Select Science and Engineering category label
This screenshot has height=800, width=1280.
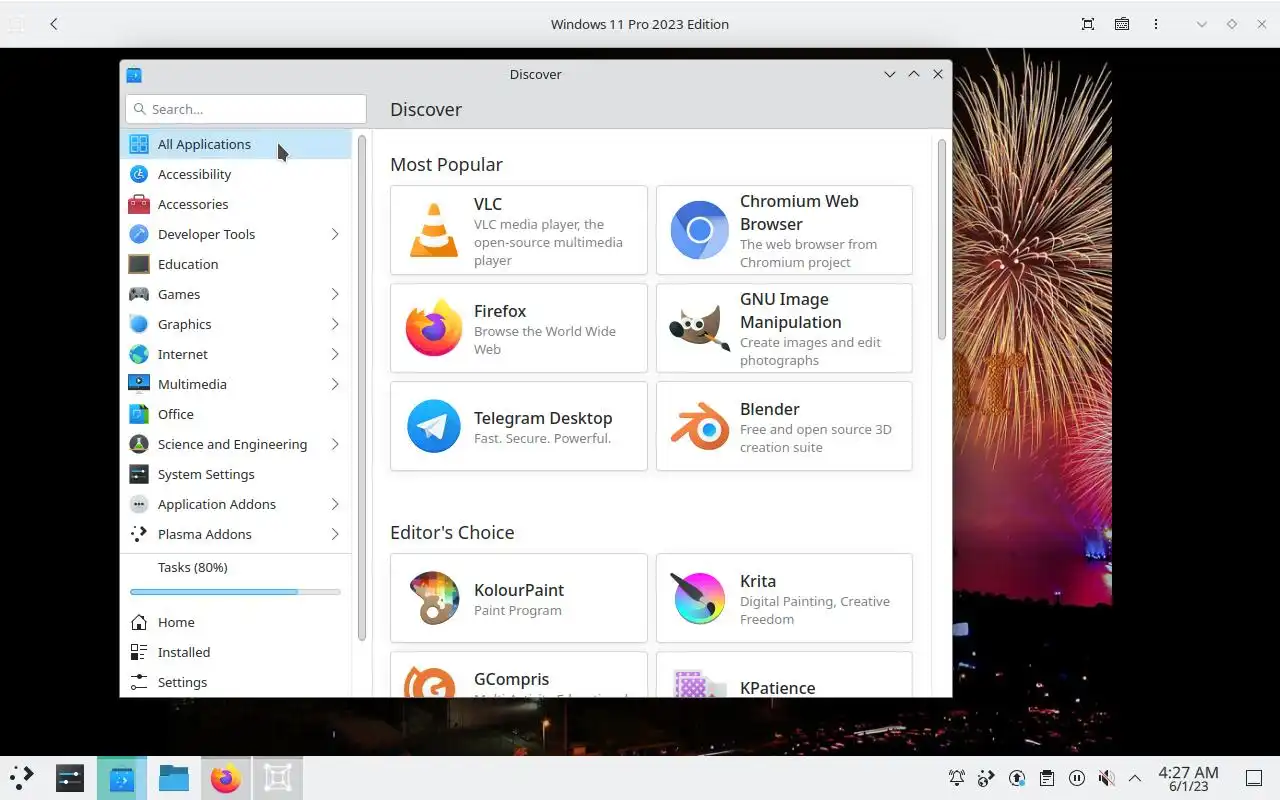pos(232,444)
